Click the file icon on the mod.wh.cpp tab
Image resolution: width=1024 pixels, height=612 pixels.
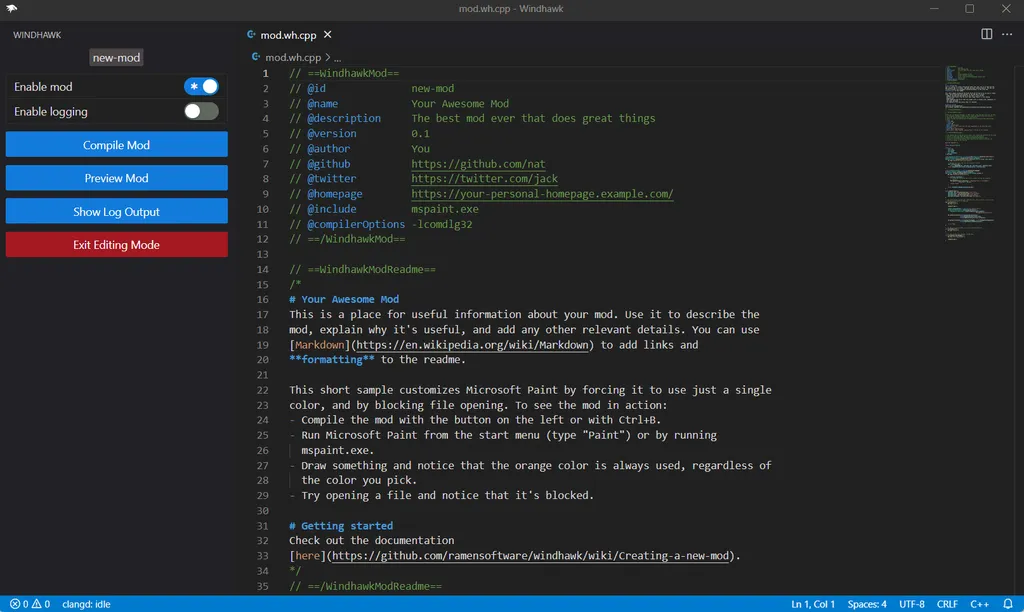coord(250,33)
